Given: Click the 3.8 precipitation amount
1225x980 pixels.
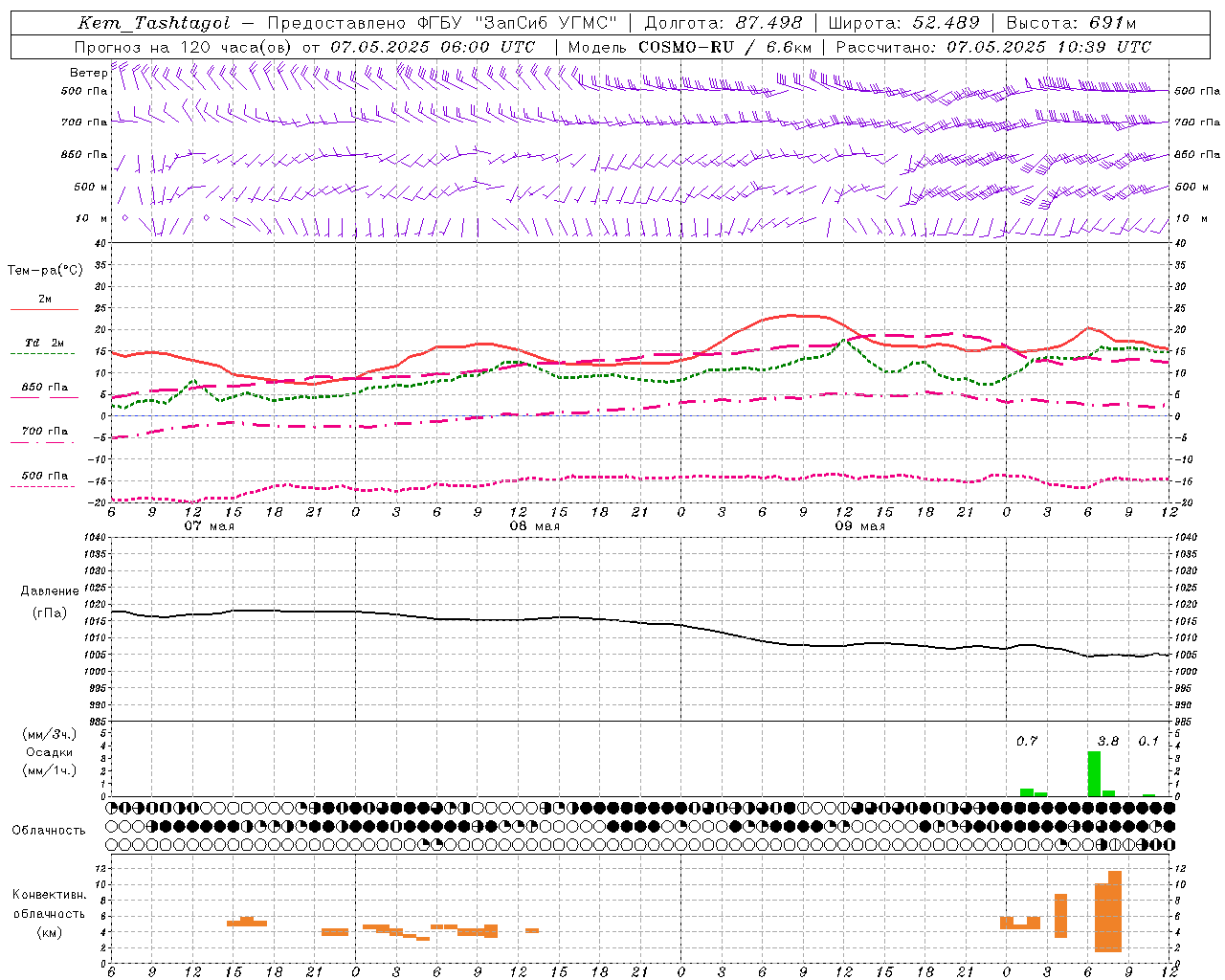Looking at the screenshot, I should click(1107, 741).
